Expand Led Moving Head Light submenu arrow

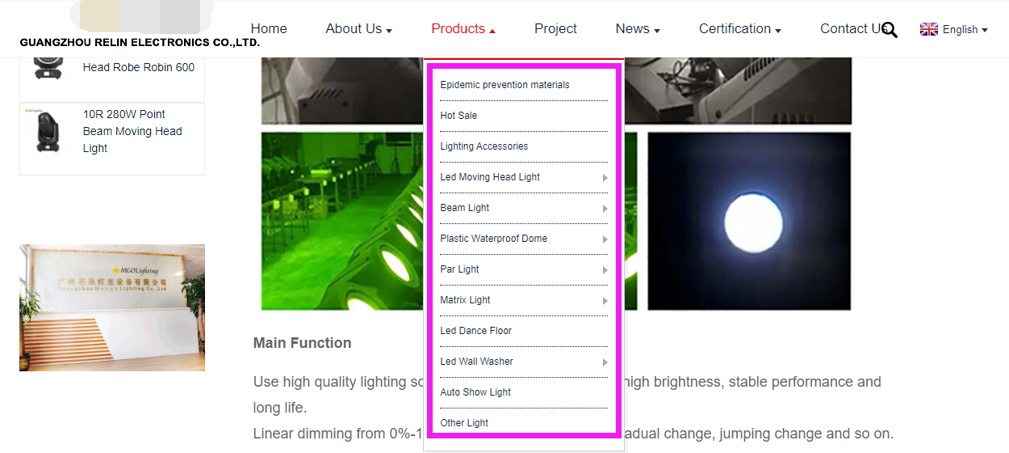604,178
